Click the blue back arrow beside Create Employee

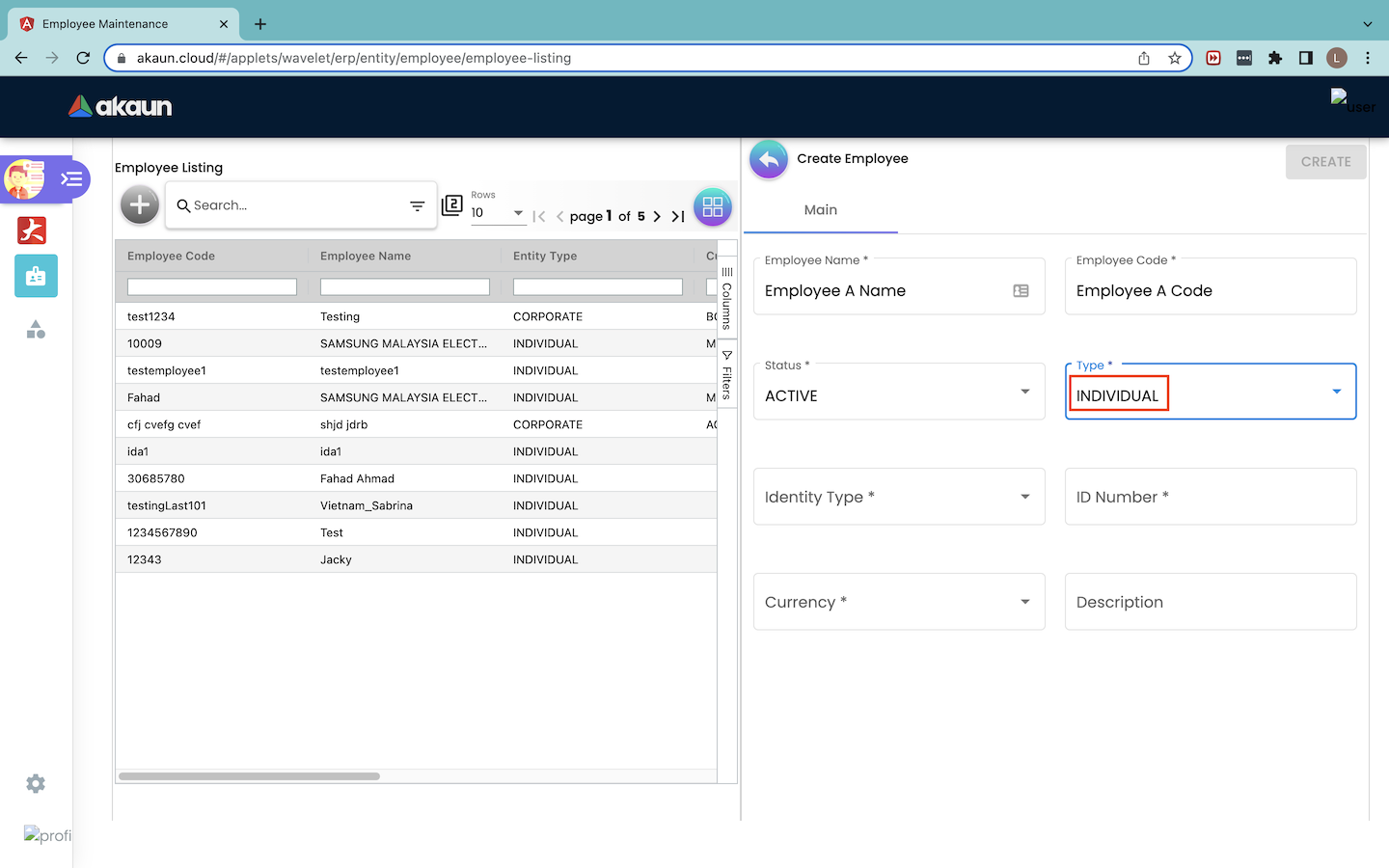coord(769,160)
